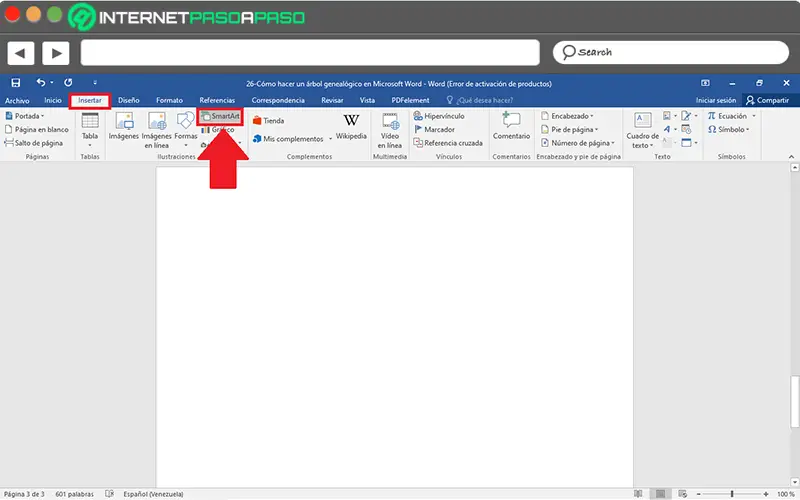Add a Marcador bookmark
This screenshot has width=800, height=500.
pos(434,130)
